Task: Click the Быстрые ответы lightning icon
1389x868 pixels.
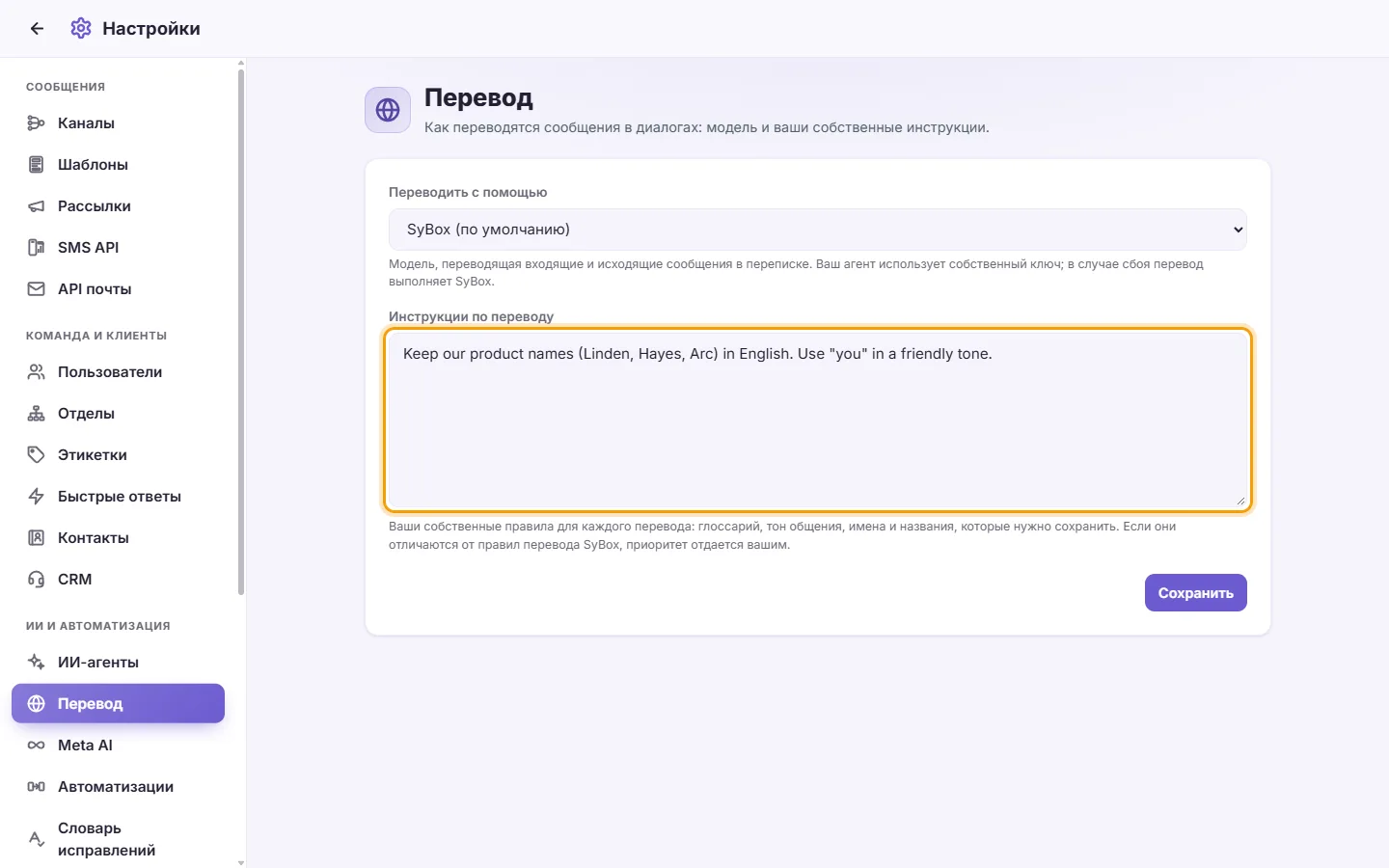Action: (37, 497)
